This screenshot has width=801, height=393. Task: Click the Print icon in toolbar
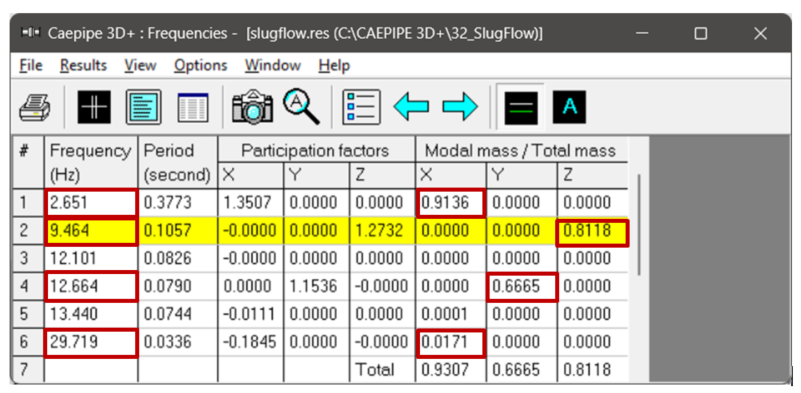35,107
